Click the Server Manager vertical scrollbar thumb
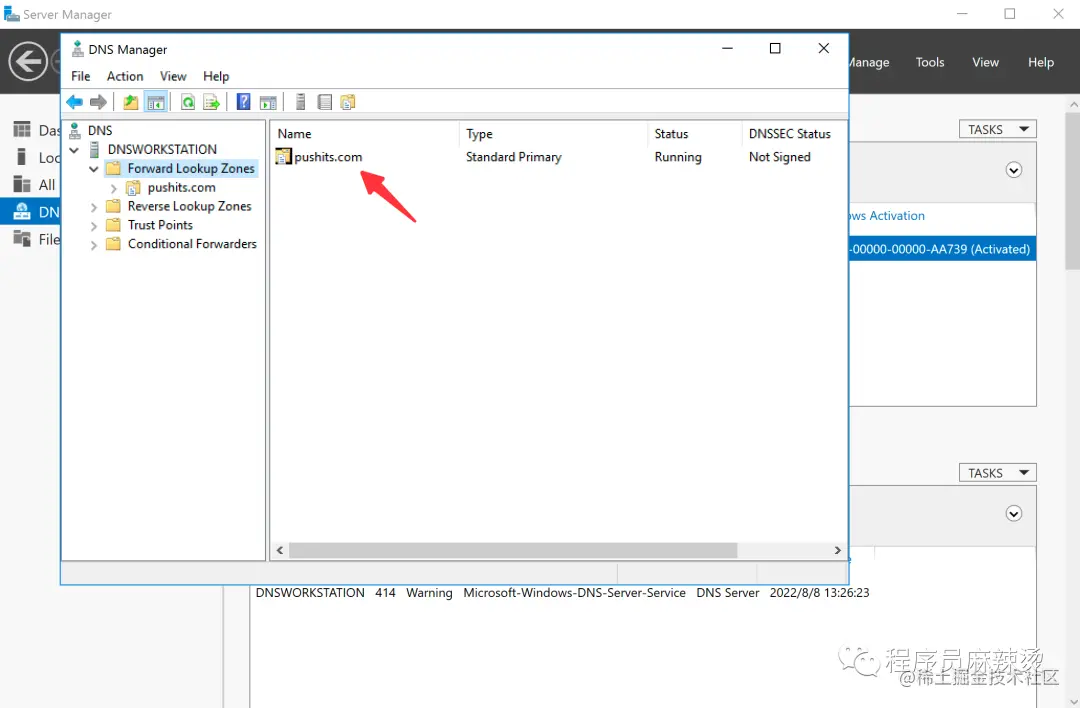This screenshot has width=1080, height=708. 1073,193
